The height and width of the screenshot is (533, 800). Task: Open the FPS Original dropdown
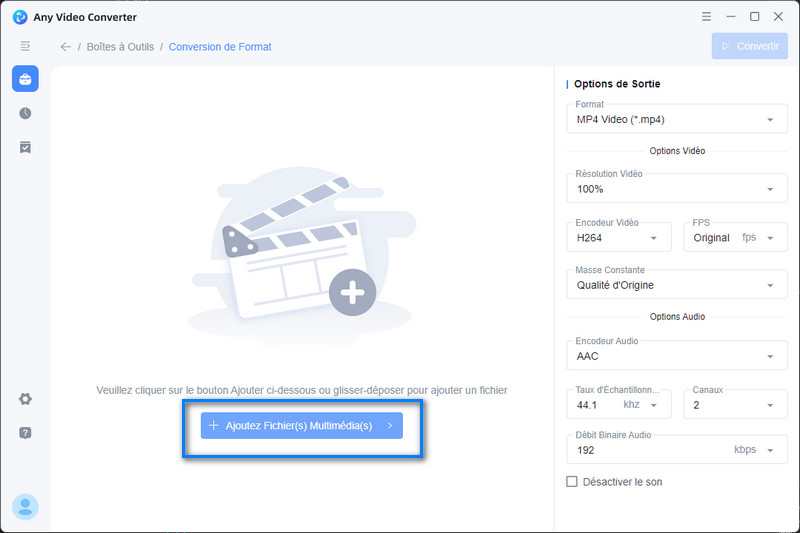click(x=735, y=238)
